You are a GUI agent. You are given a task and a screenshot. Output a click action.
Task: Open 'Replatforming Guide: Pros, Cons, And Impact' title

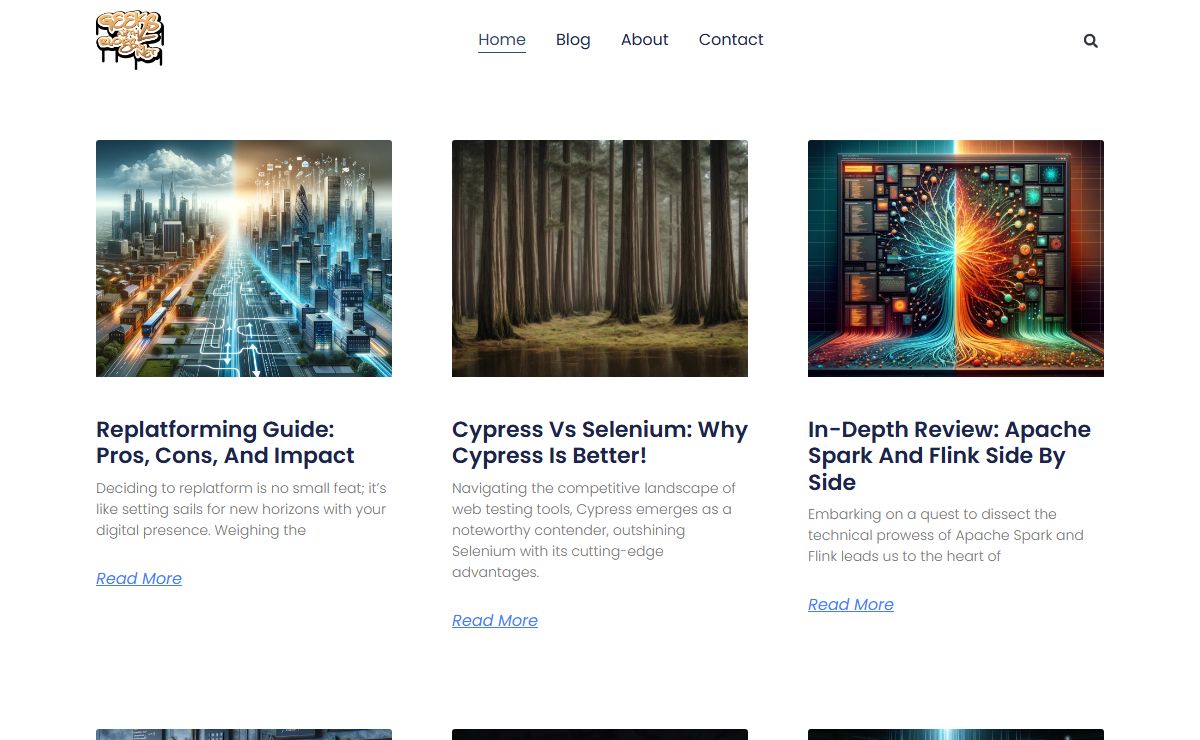225,442
